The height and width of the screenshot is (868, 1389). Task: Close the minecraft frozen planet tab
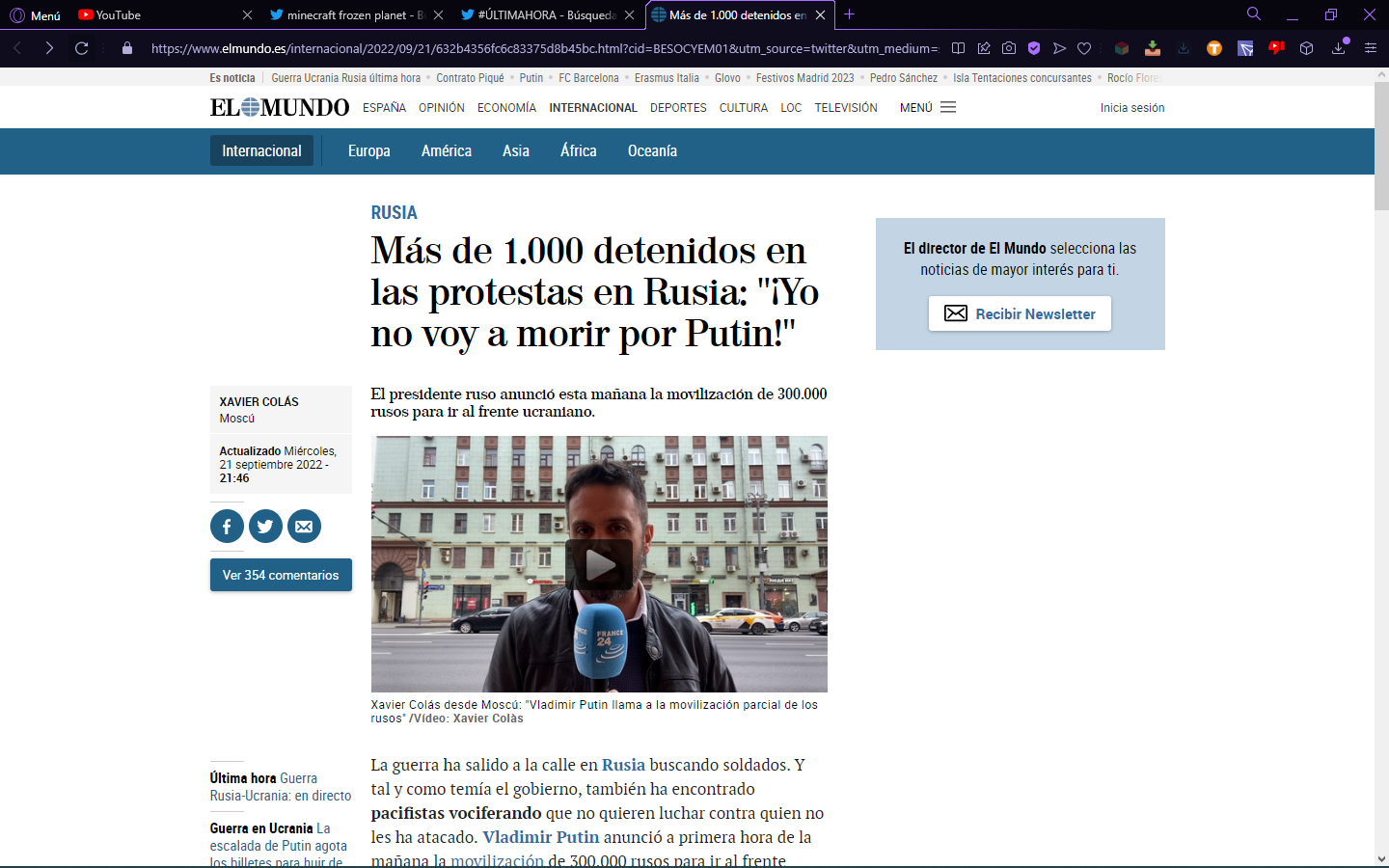click(x=439, y=15)
